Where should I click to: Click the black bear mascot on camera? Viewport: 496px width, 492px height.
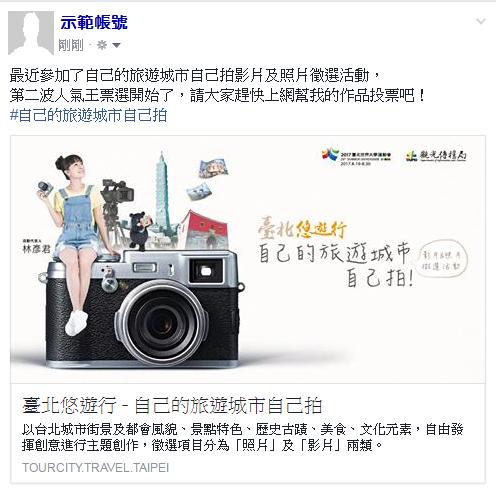point(141,229)
